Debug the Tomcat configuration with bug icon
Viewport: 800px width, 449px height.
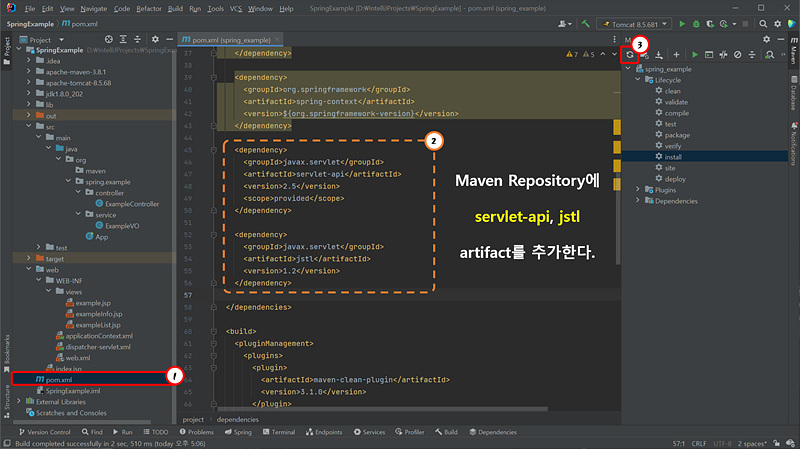coord(696,24)
